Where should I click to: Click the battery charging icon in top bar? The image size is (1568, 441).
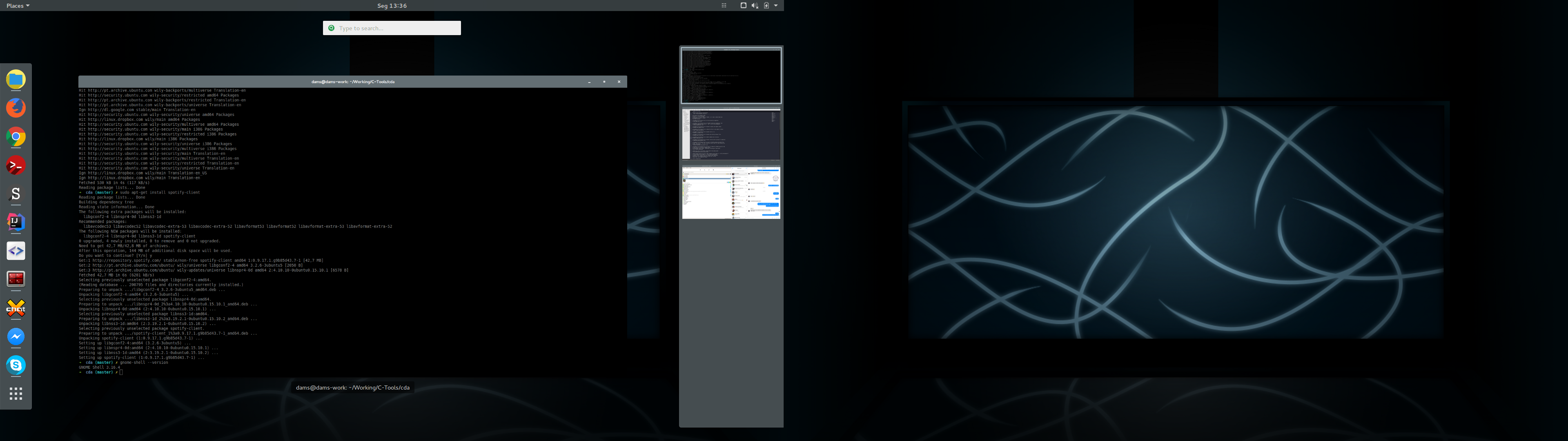766,5
